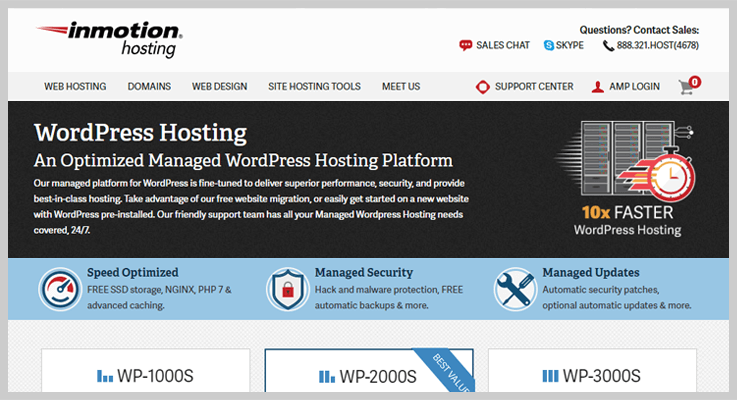Click the Managed Security shield icon
737x400 pixels.
(x=287, y=289)
